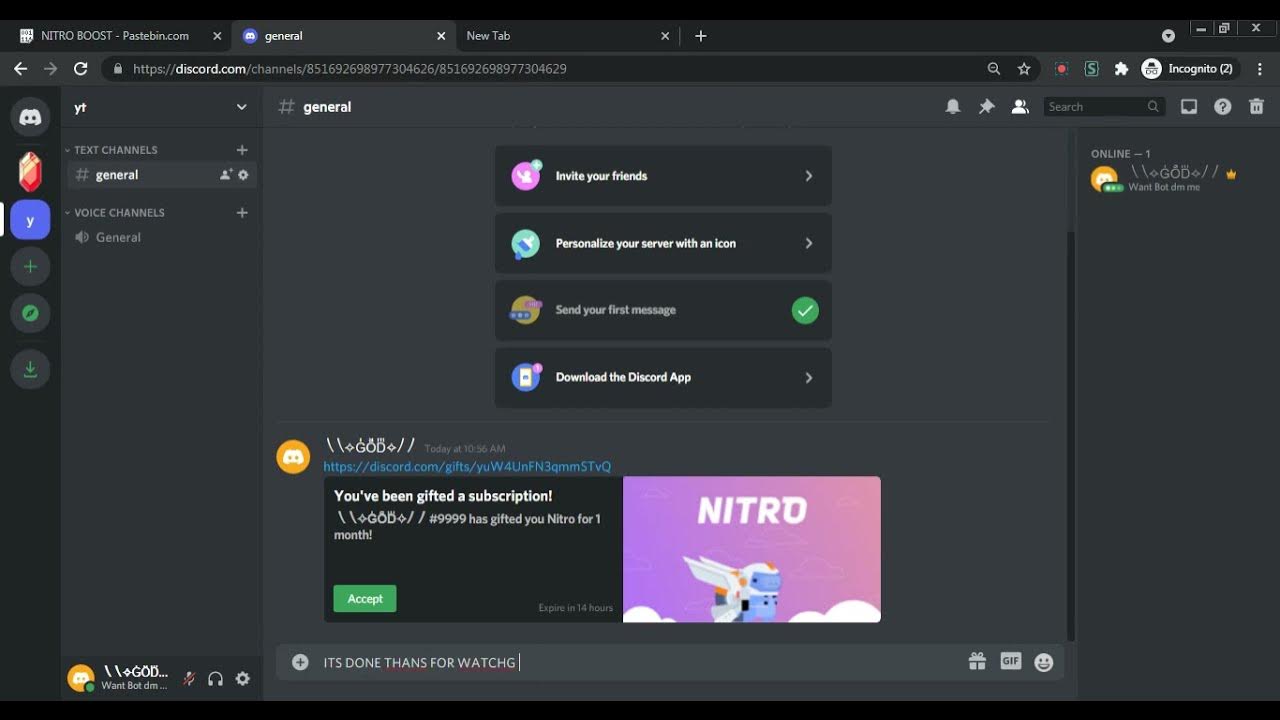Add a server with plus icon
The height and width of the screenshot is (720, 1280).
30,266
